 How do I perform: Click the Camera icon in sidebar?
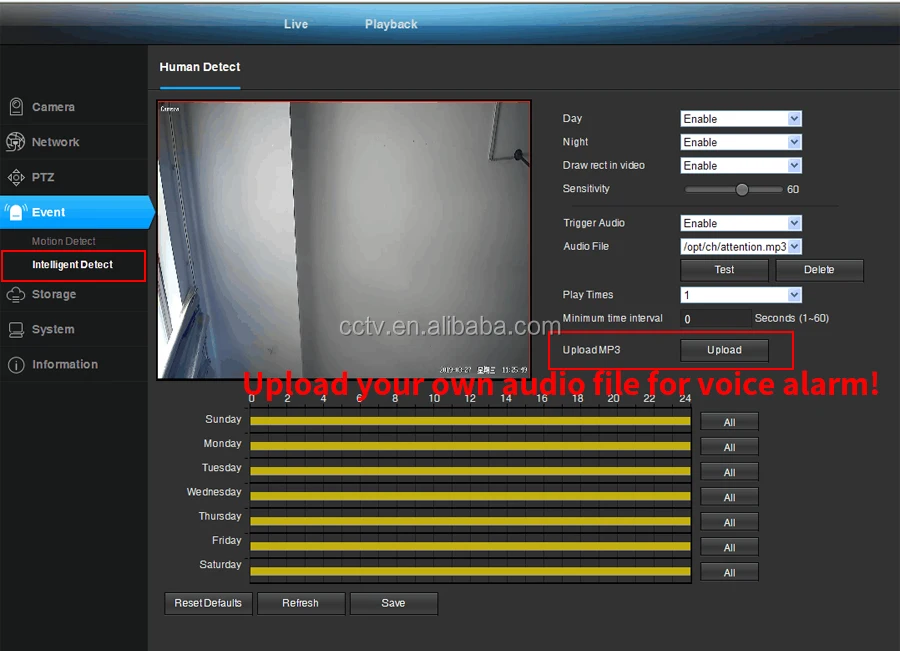16,107
